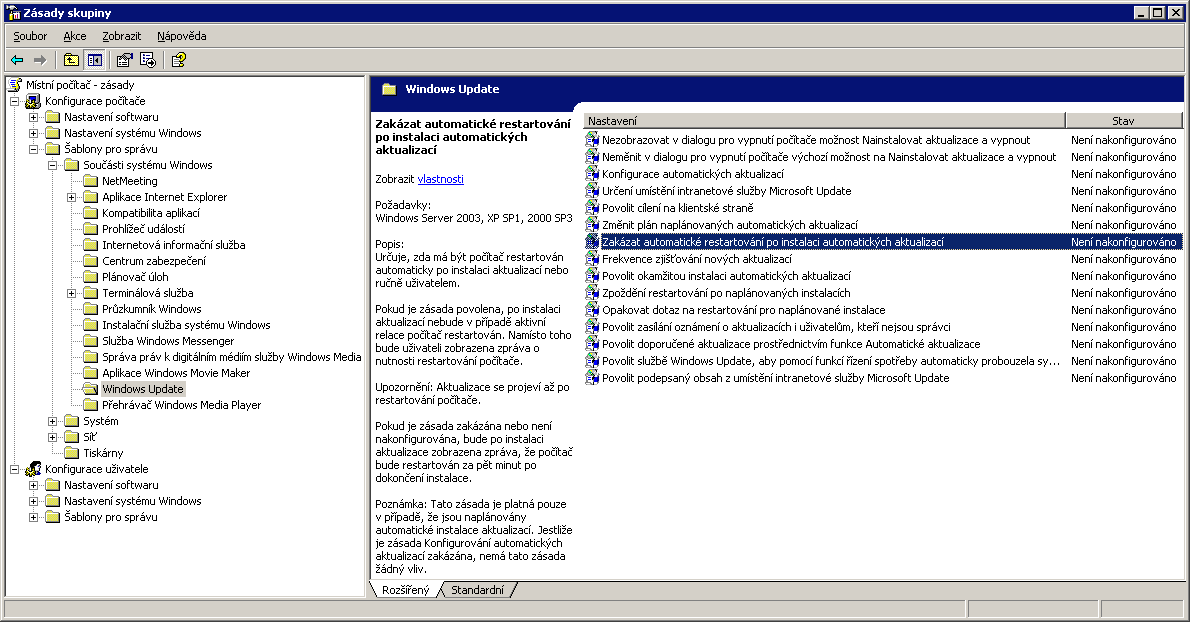
Task: Click the Centrum zabezpečení folder icon
Action: pos(90,260)
